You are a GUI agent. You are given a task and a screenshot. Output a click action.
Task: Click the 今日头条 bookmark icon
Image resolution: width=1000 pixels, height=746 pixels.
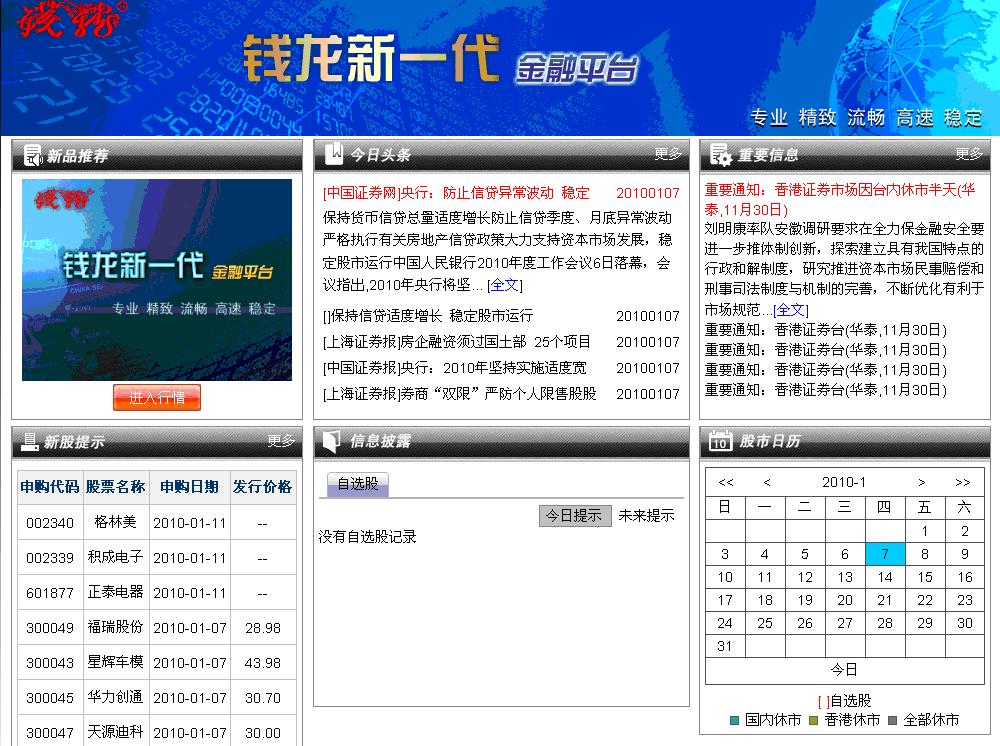coord(334,154)
